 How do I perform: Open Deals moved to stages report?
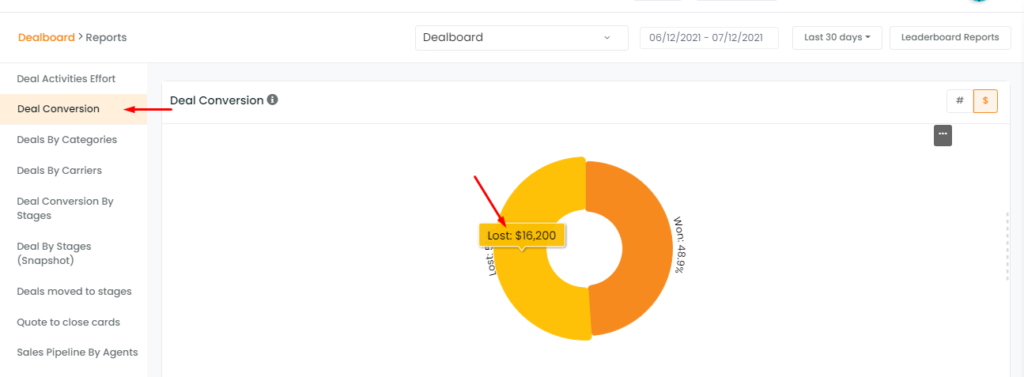[x=73, y=291]
